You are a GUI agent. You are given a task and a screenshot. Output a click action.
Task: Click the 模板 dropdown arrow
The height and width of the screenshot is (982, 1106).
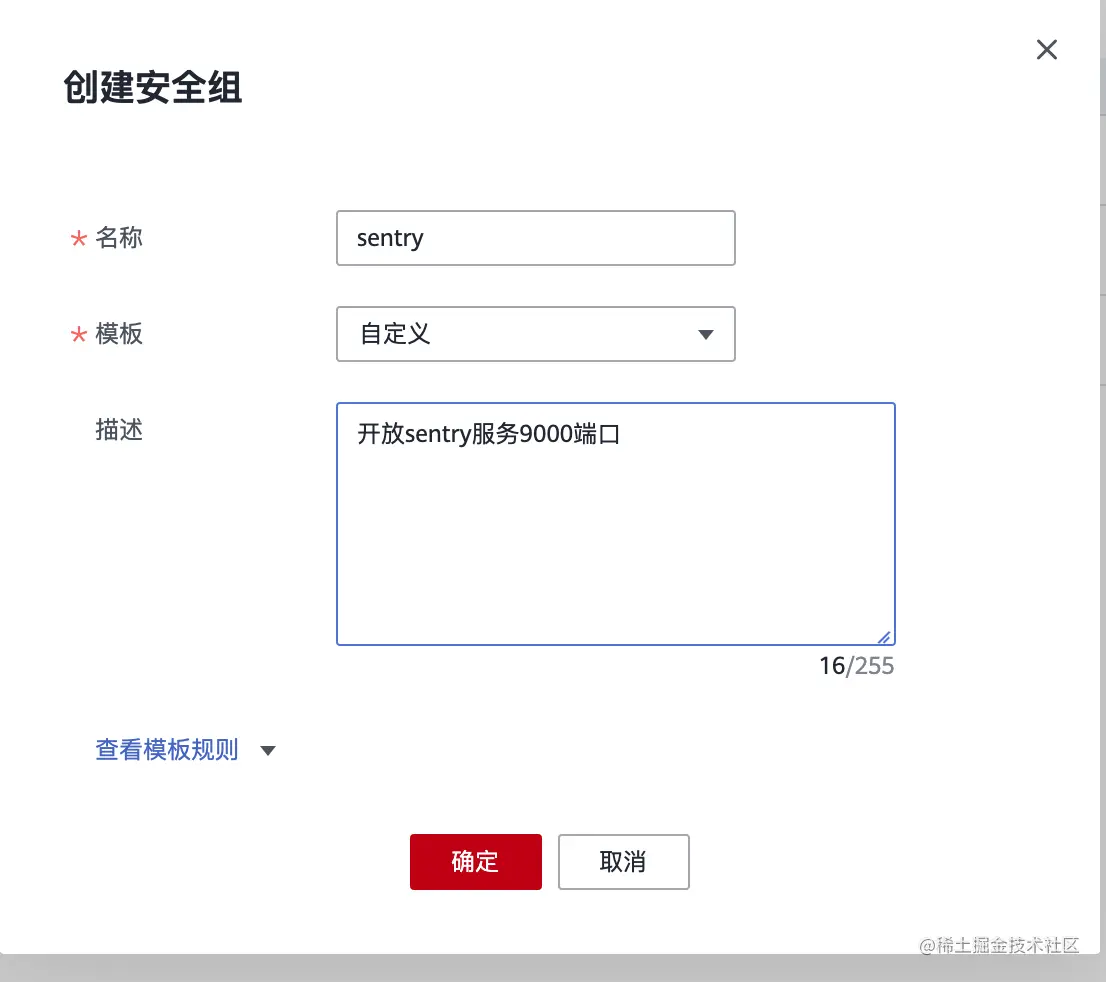(705, 334)
